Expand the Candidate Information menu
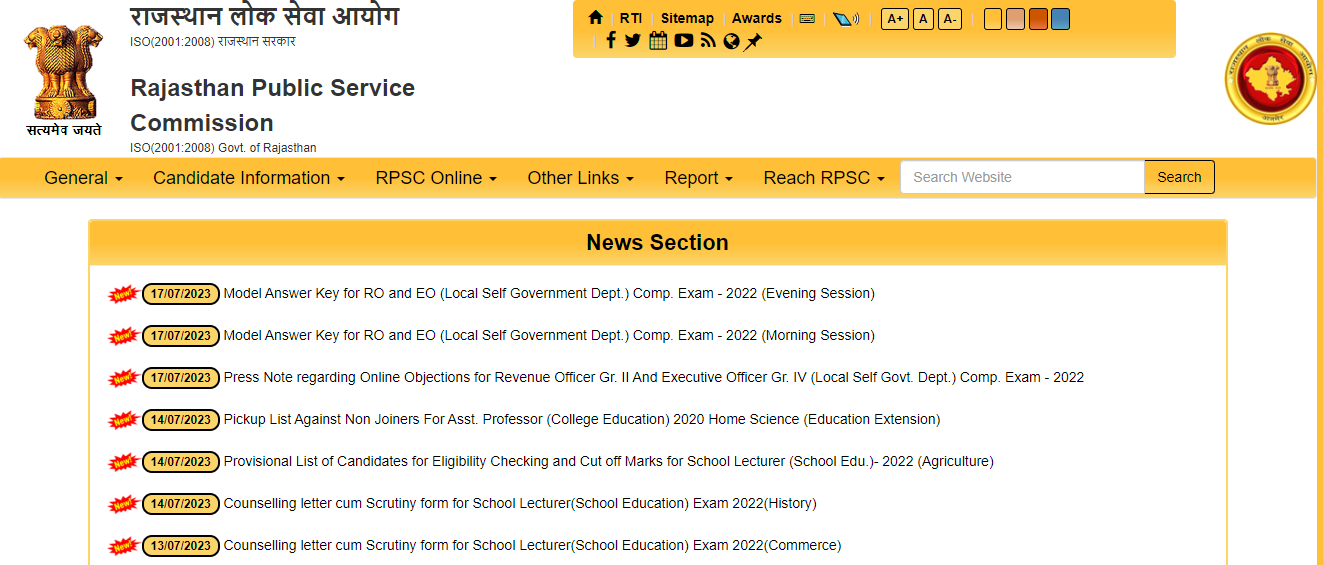1323x565 pixels. [249, 178]
